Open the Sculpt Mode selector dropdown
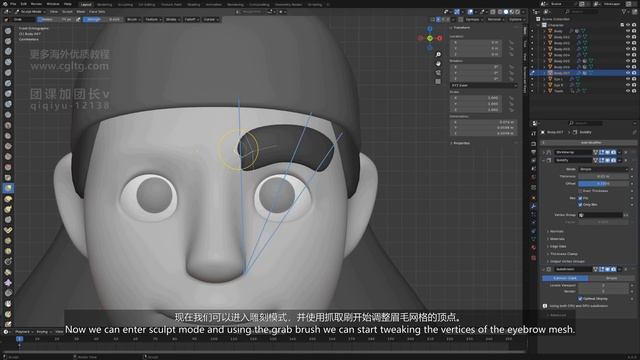Viewport: 640px width, 360px height. (x=29, y=12)
